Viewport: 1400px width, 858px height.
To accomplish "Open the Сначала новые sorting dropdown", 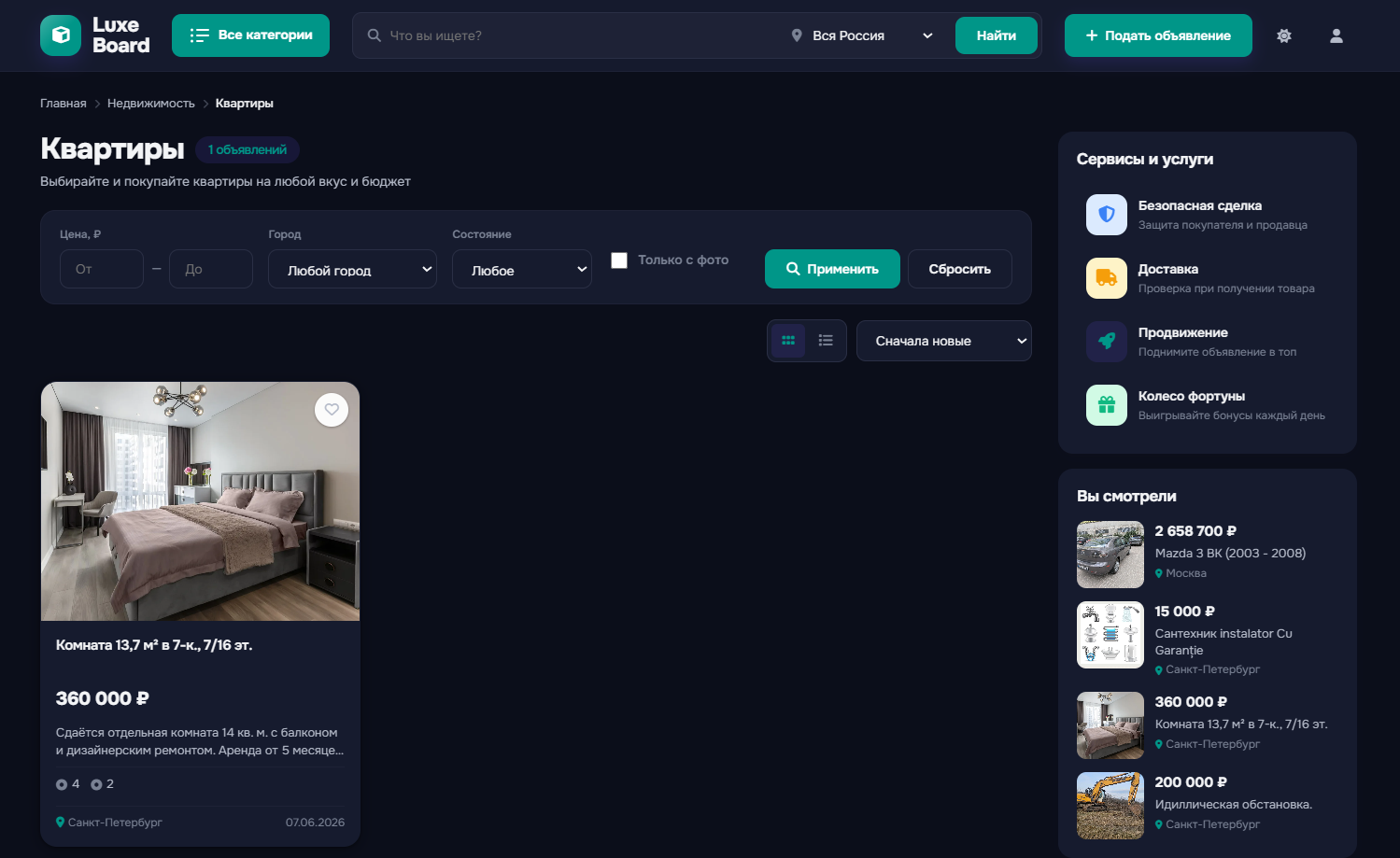I will coord(944,341).
